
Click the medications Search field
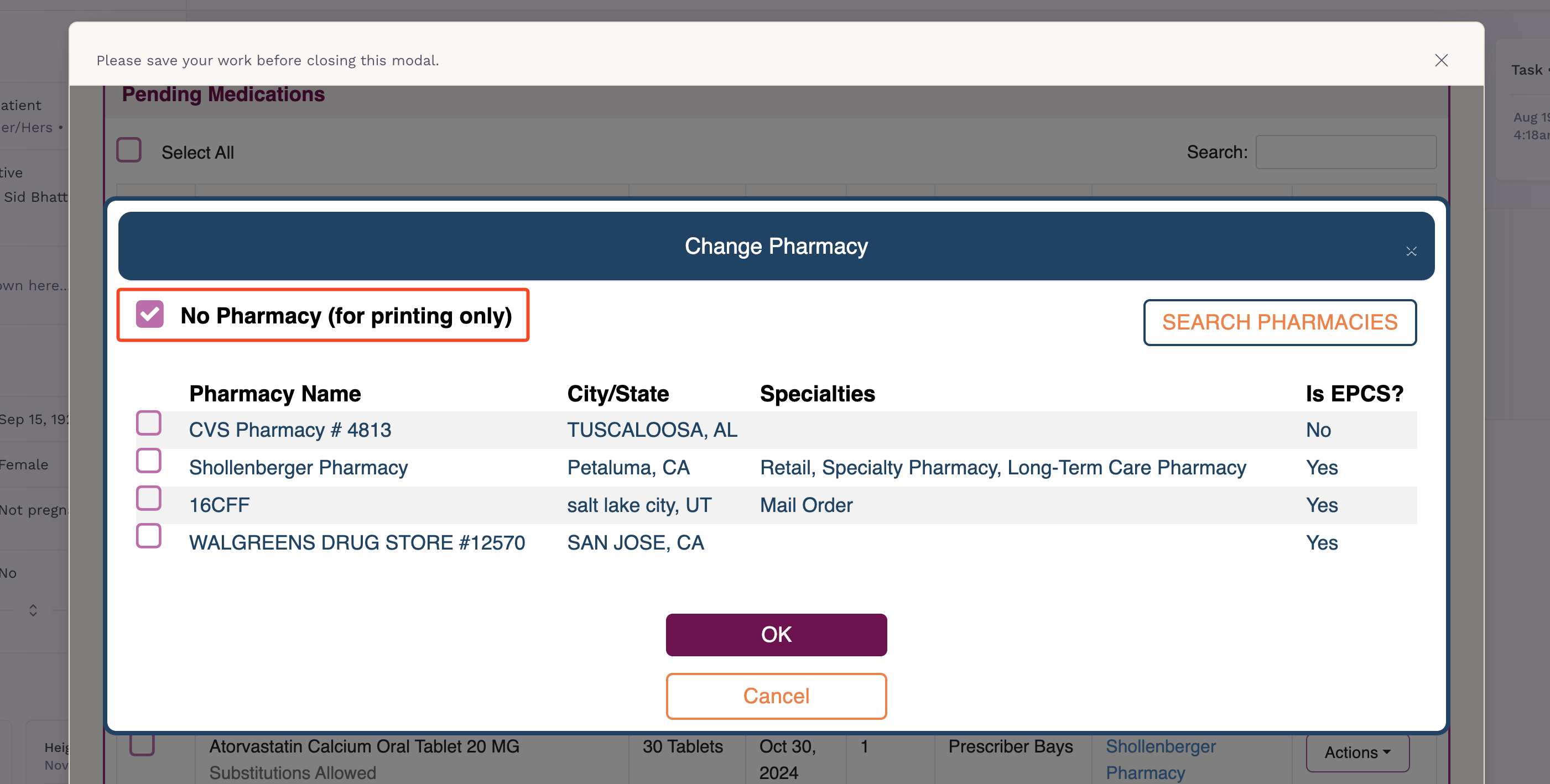1346,152
